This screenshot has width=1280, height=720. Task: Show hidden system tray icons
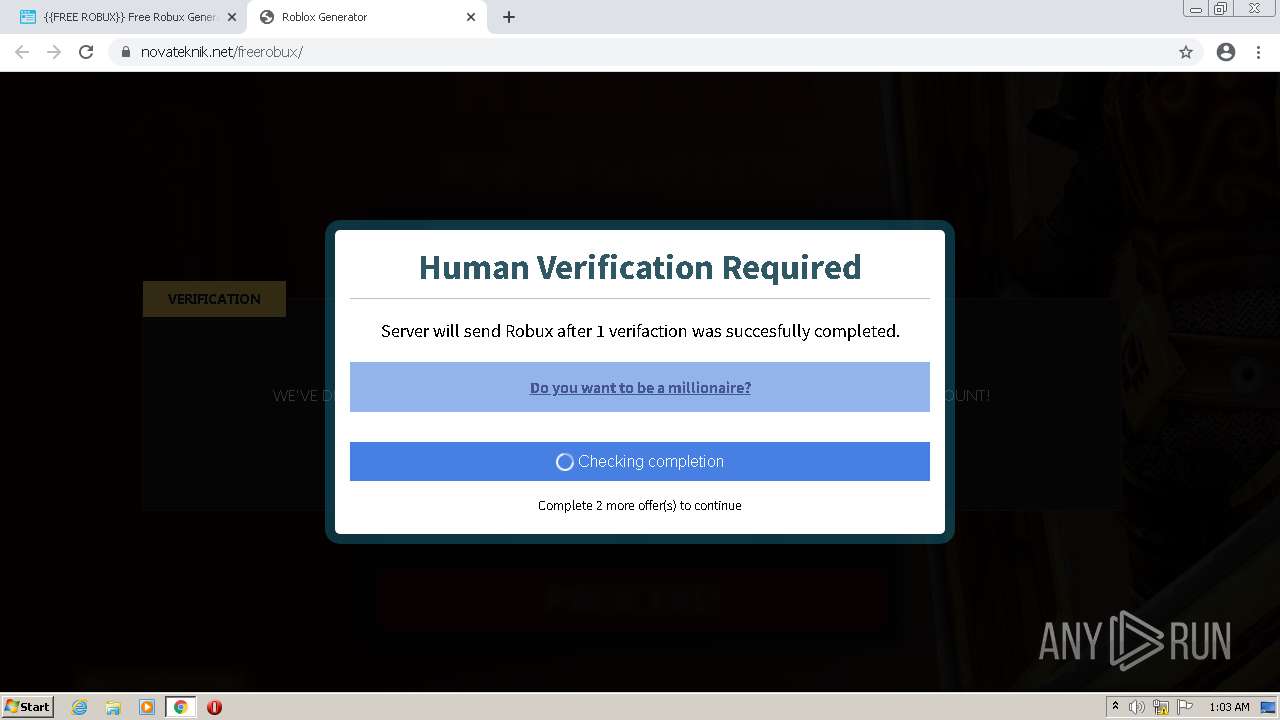pyautogui.click(x=1115, y=707)
